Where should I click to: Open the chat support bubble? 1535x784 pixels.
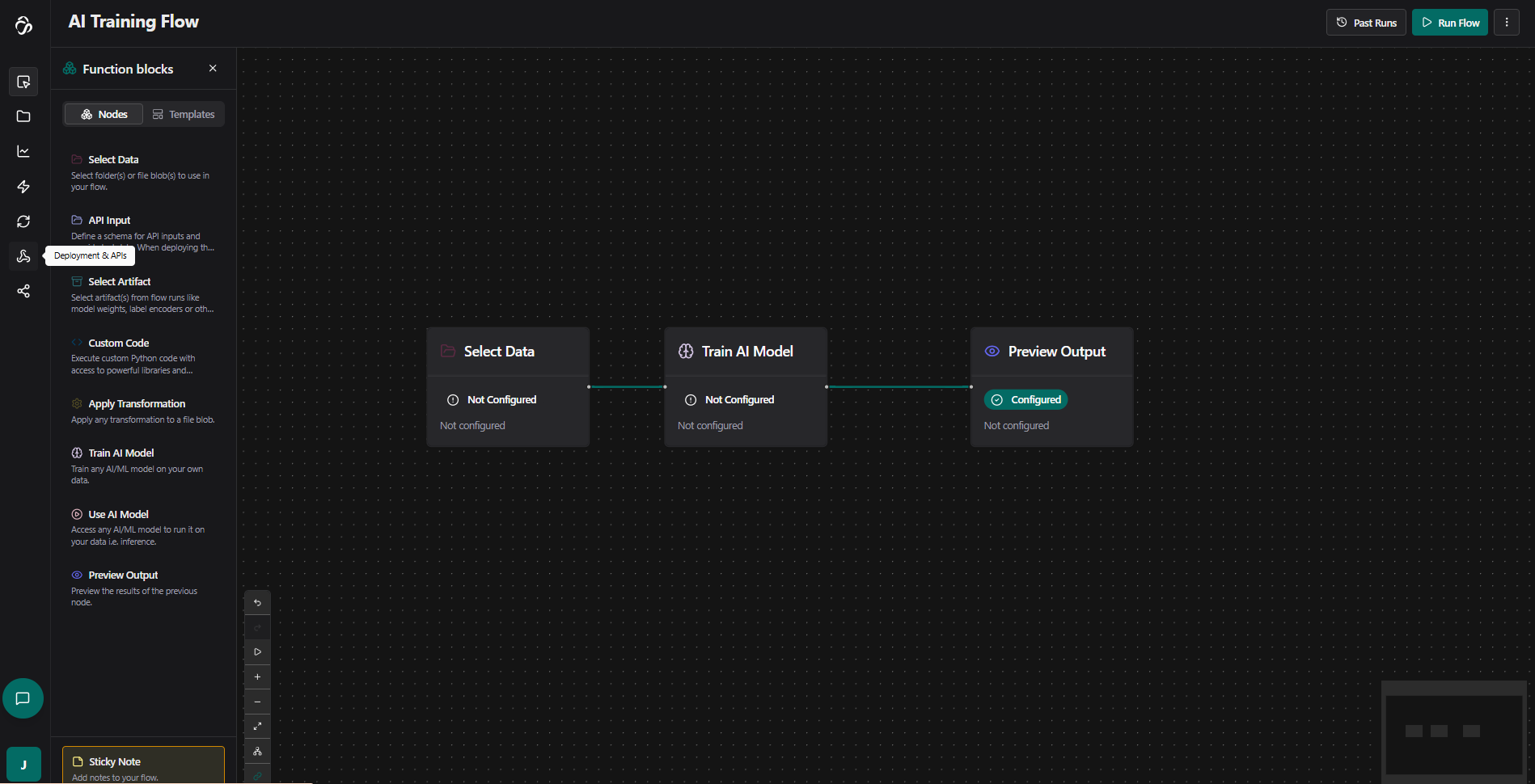[23, 698]
